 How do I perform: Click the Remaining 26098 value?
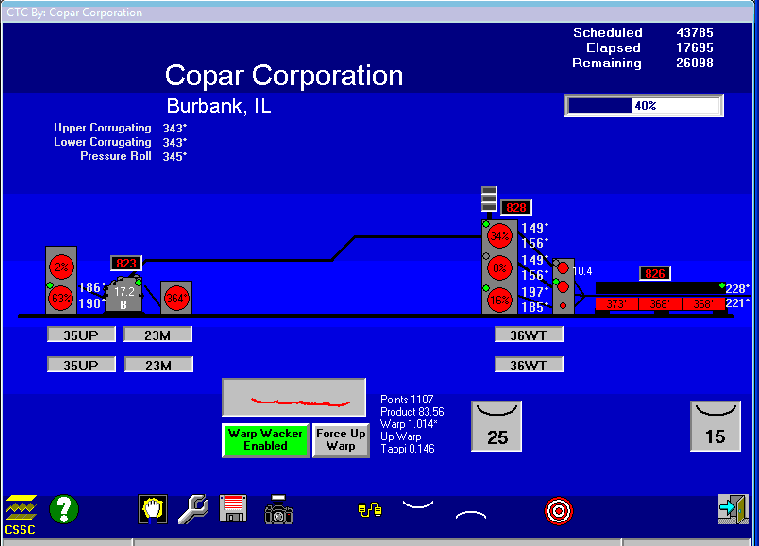[695, 62]
